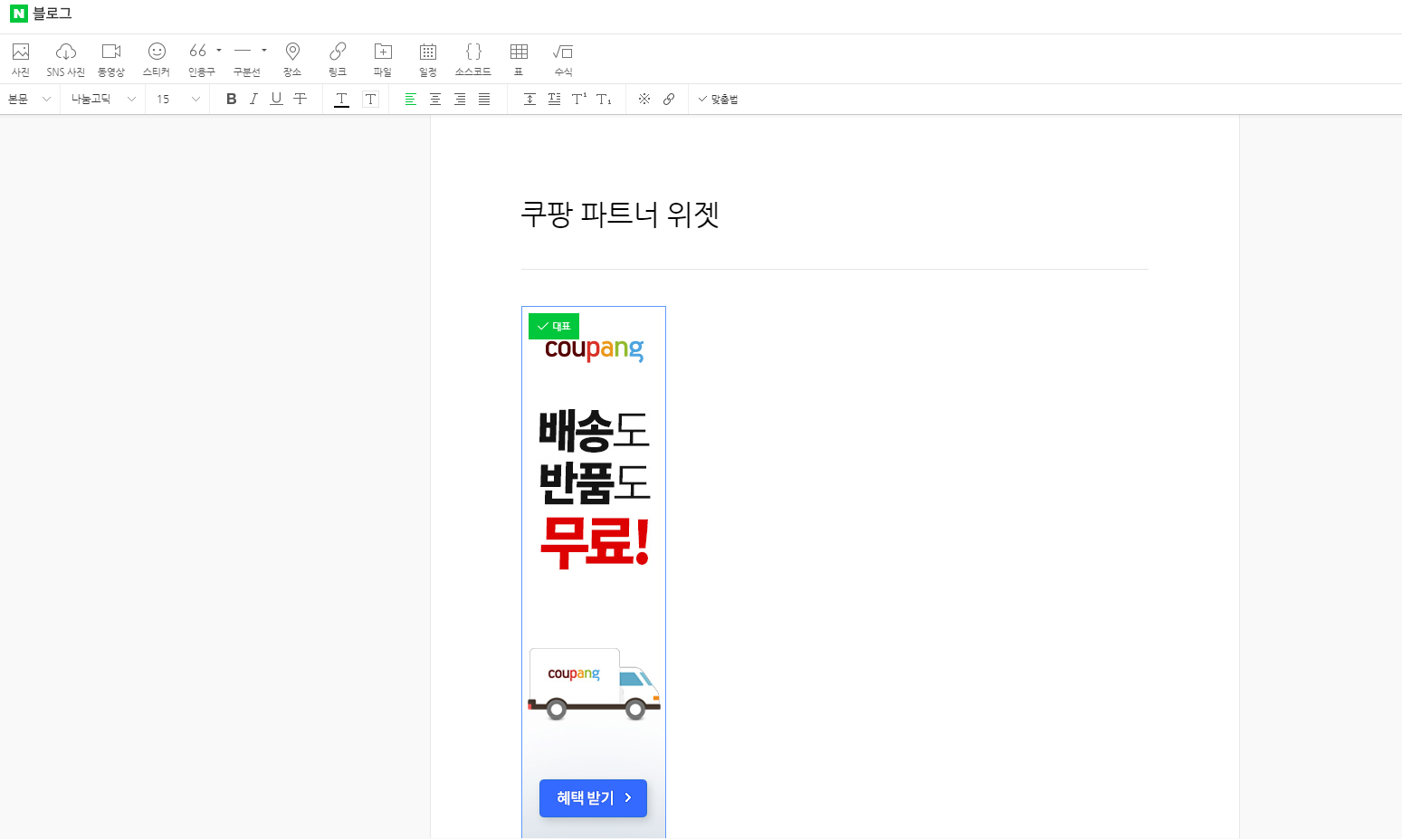Click the title 쿠팡 파트너 위젯
Viewport: 1402px width, 840px height.
click(x=620, y=215)
